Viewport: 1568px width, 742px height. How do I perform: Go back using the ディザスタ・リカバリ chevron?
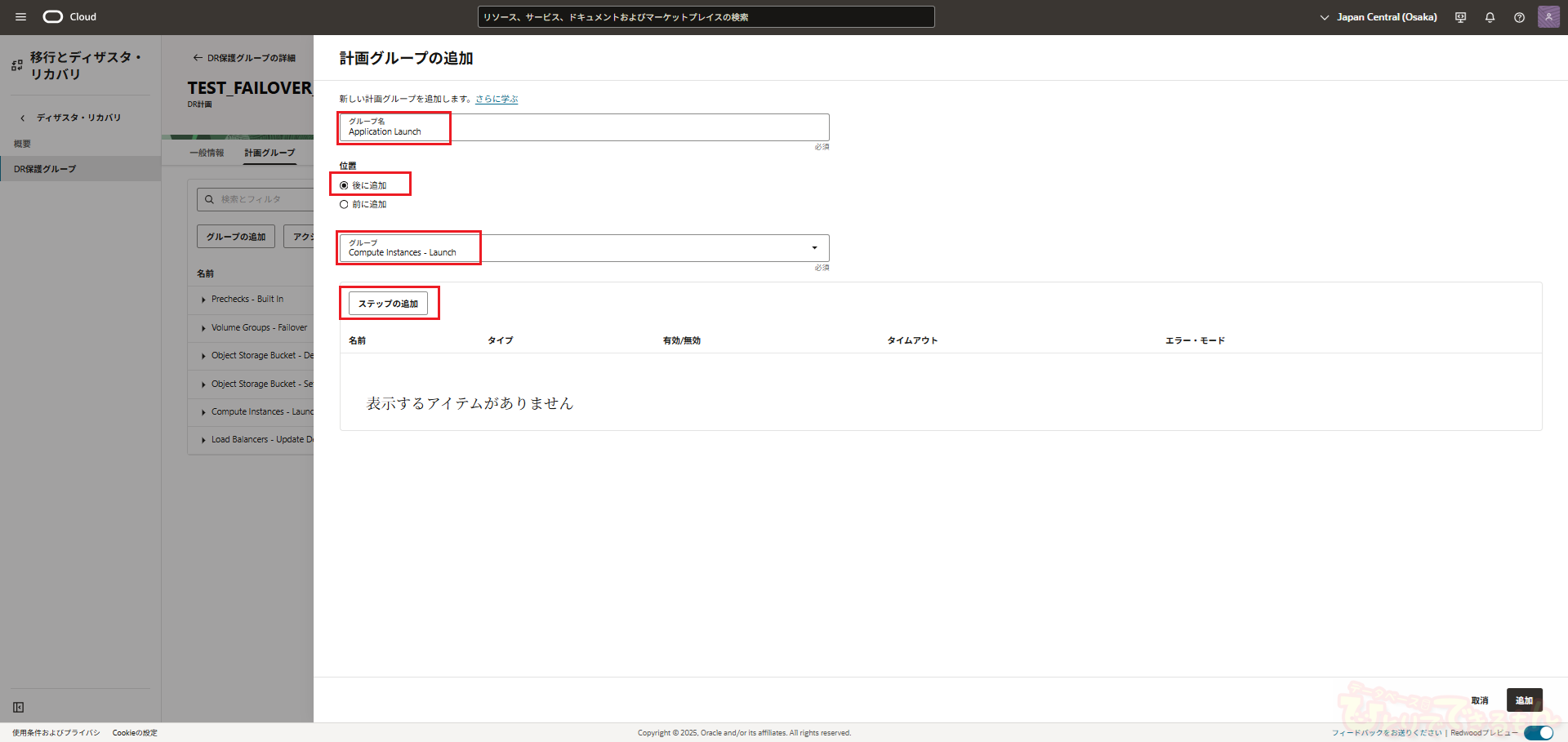click(23, 118)
